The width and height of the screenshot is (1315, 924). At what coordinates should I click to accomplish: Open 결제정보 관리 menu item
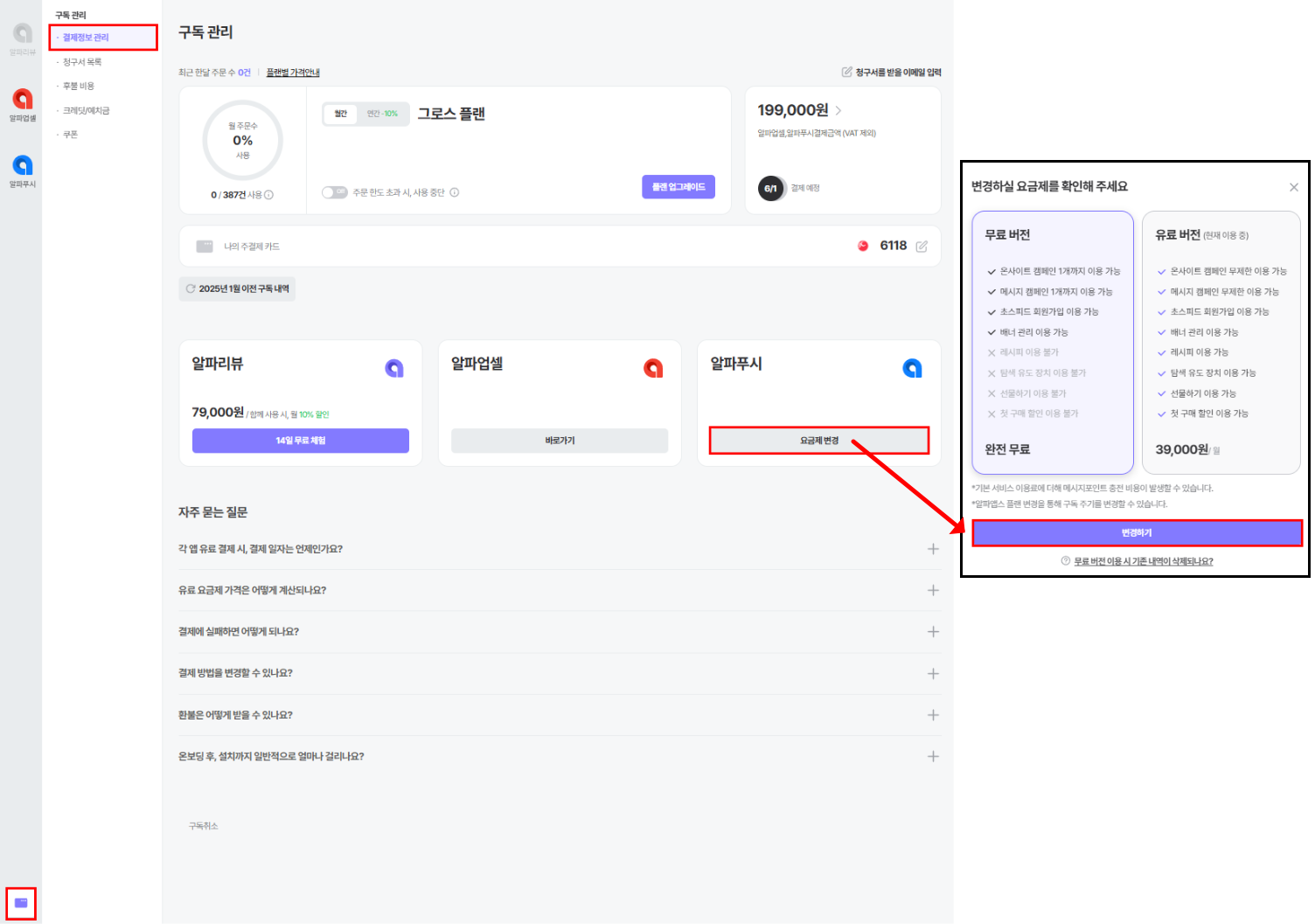[x=86, y=38]
